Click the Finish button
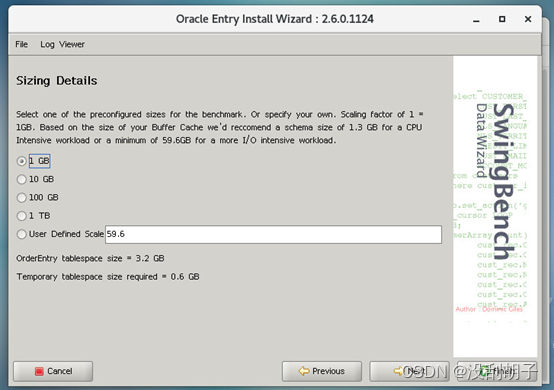The height and width of the screenshot is (390, 554). click(x=497, y=371)
